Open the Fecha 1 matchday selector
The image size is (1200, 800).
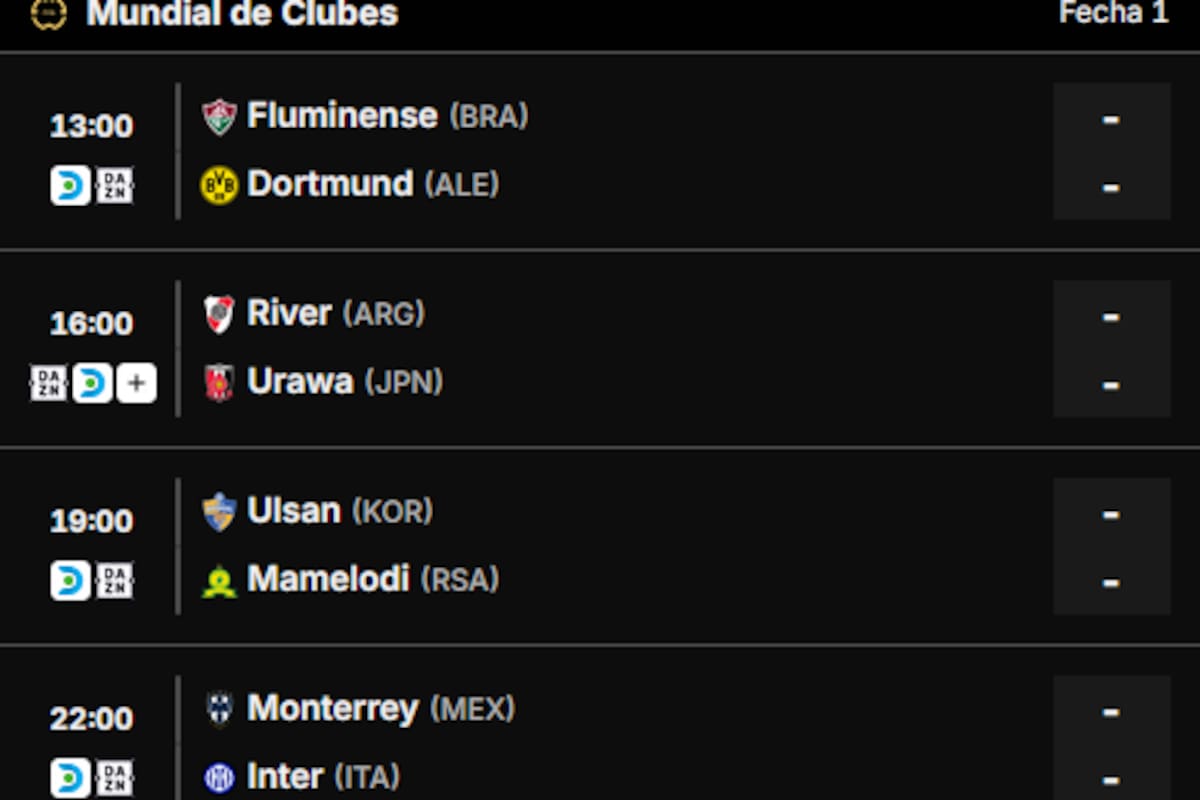(x=1112, y=14)
